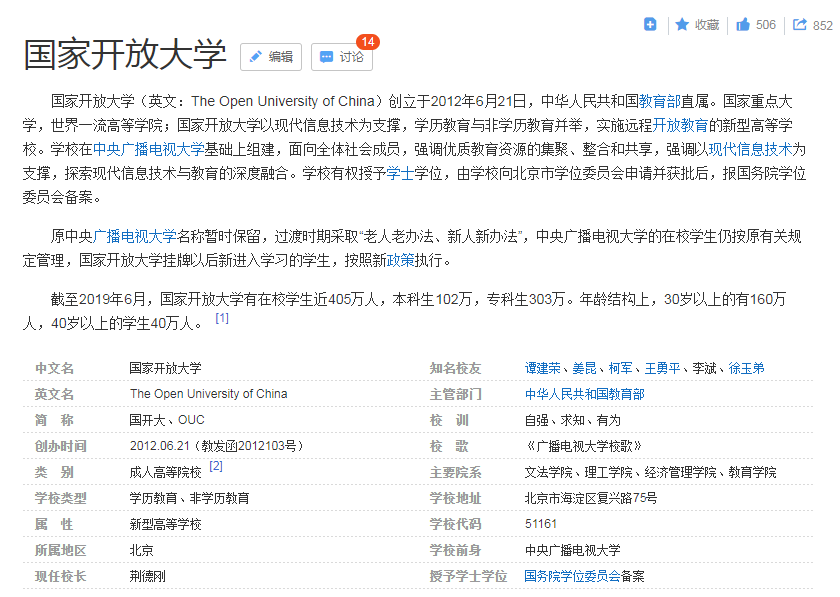Image resolution: width=840 pixels, height=597 pixels.
Task: Visit alumnus 谭建荣 page
Action: [544, 367]
